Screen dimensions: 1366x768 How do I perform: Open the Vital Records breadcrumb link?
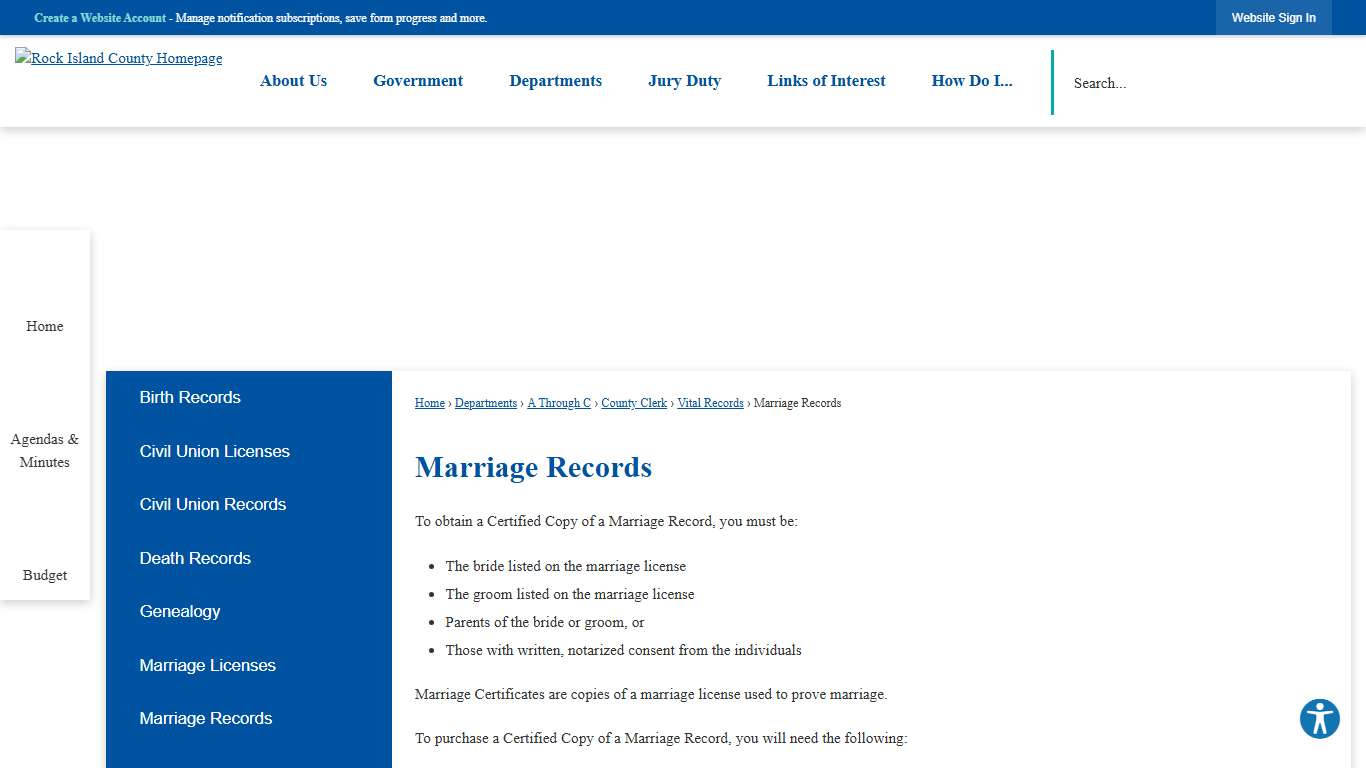point(710,403)
